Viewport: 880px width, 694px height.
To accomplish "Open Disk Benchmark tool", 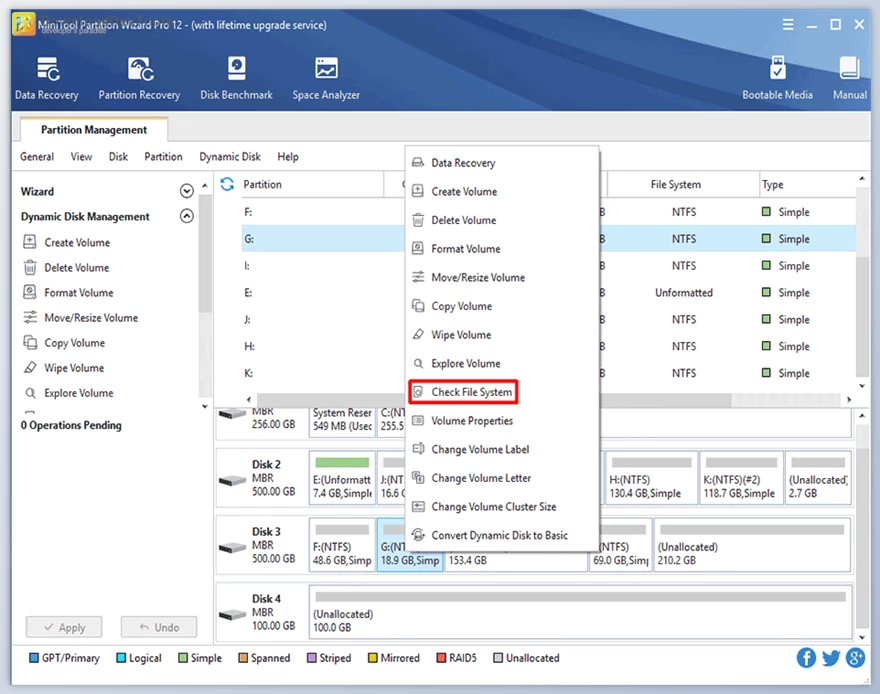I will (236, 78).
